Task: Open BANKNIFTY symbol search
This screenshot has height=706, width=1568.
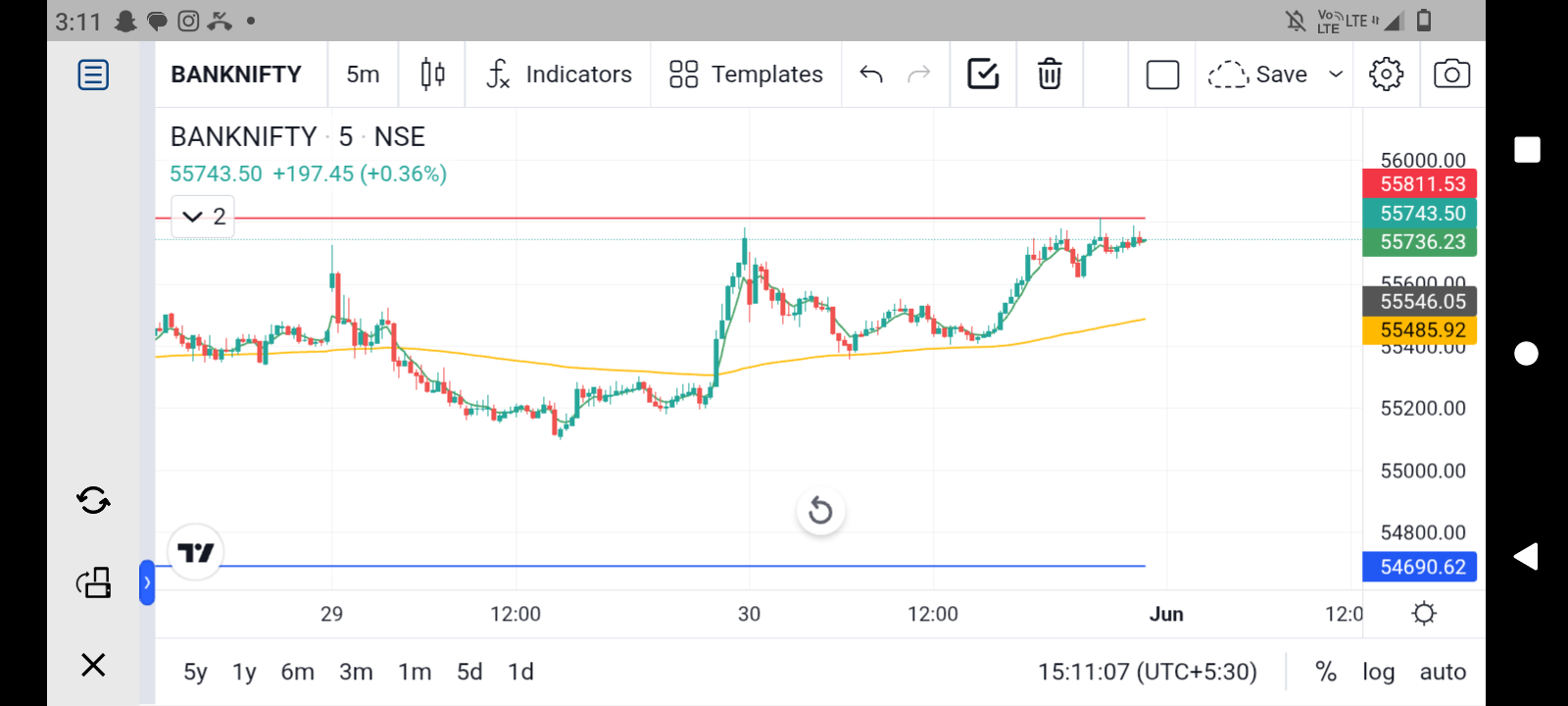Action: 236,75
